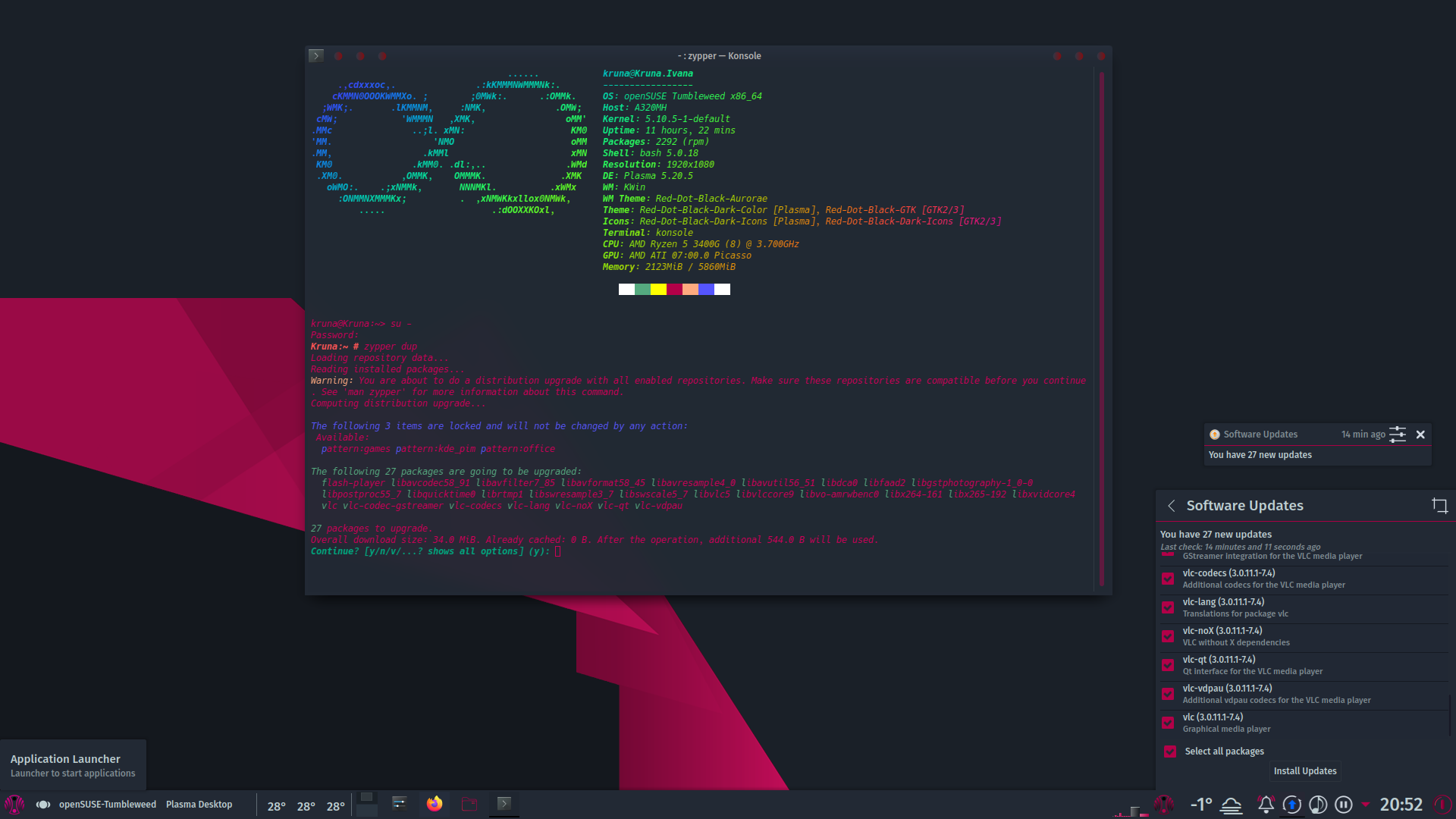Click the last 28° temperature reading
This screenshot has height=819, width=1456.
point(336,806)
